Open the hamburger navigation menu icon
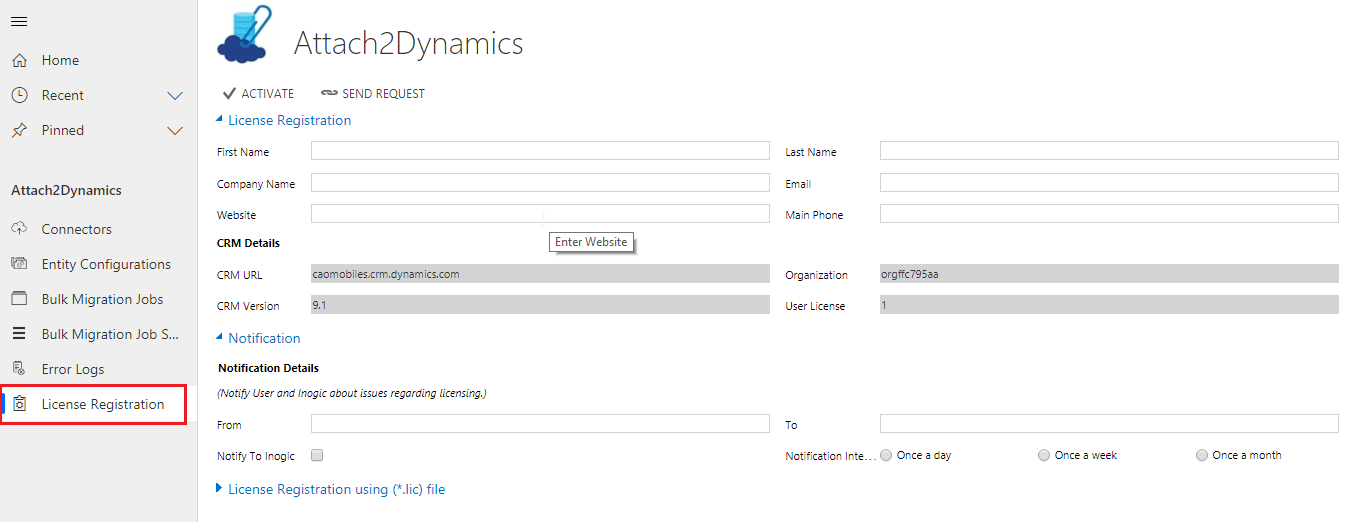Viewport: 1357px width, 522px height. click(x=19, y=22)
